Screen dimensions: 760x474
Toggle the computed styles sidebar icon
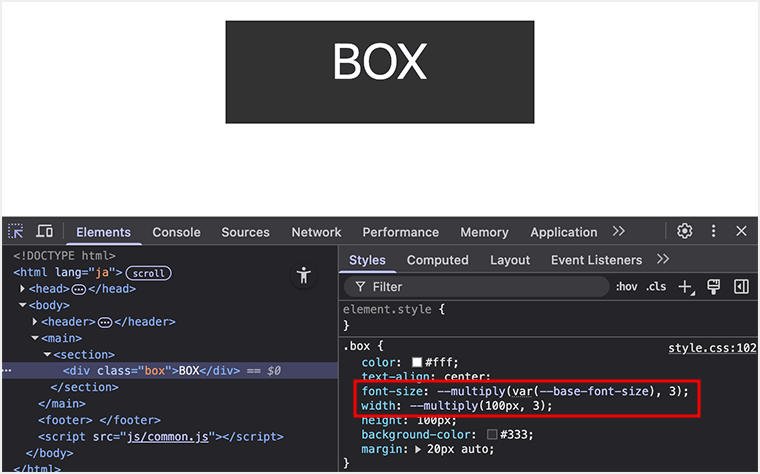(x=741, y=287)
